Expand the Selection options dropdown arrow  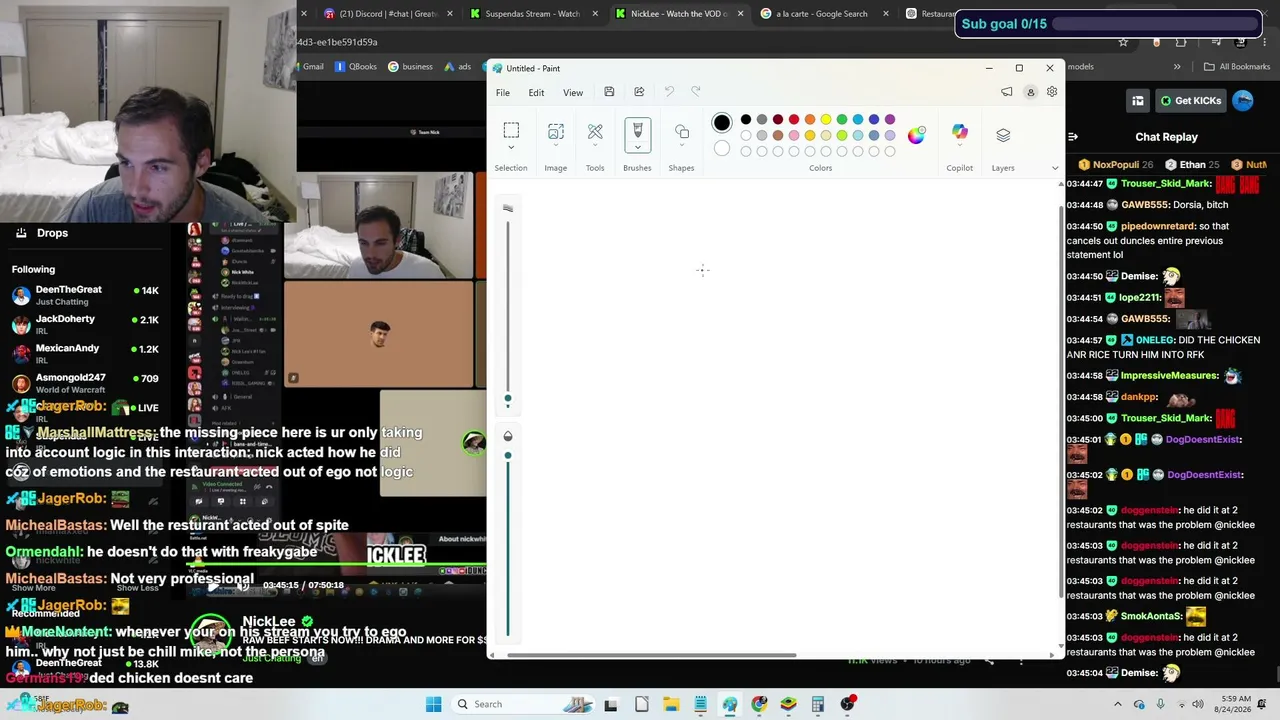[x=511, y=148]
